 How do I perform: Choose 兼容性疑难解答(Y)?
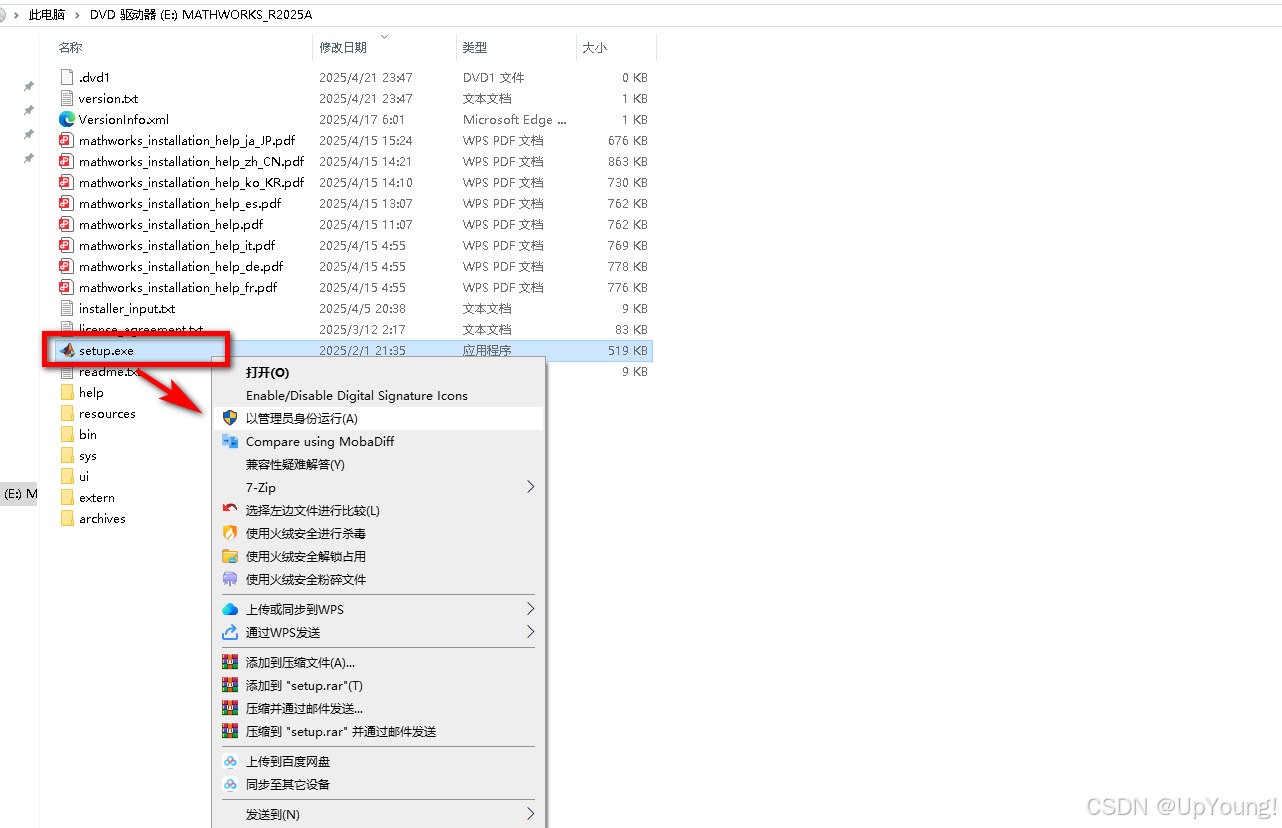[x=379, y=464]
